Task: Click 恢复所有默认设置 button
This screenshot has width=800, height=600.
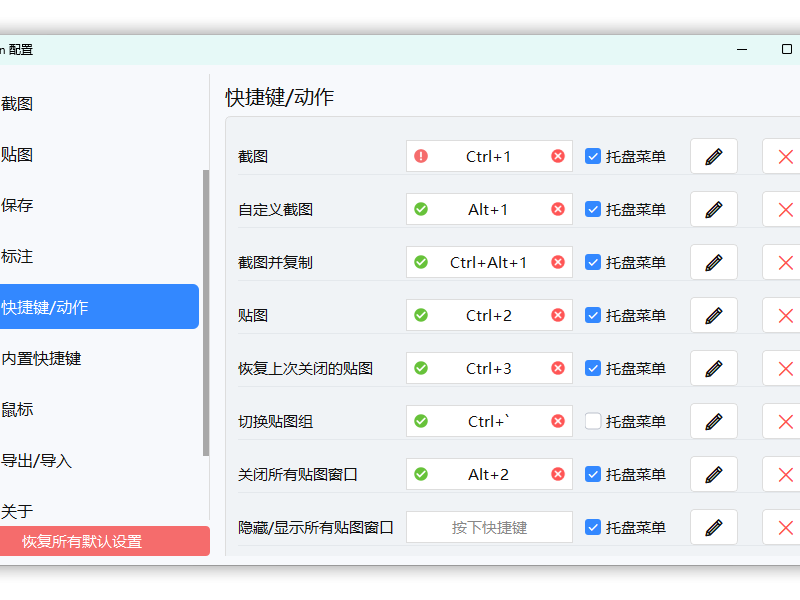Action: pyautogui.click(x=105, y=541)
